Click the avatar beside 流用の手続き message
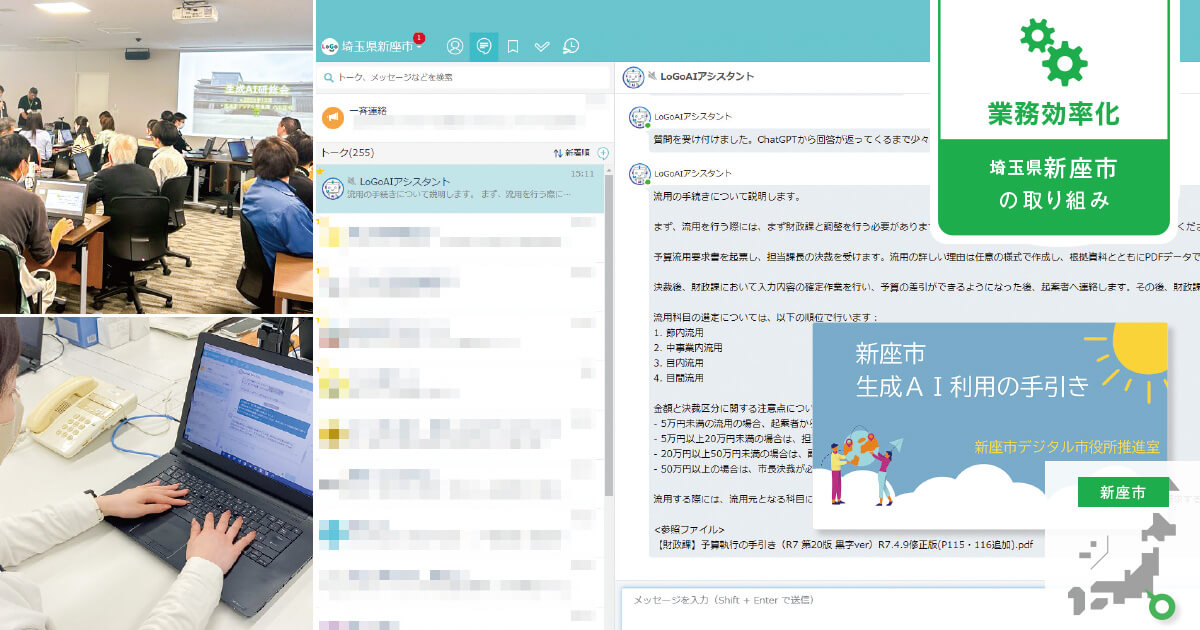 click(639, 175)
